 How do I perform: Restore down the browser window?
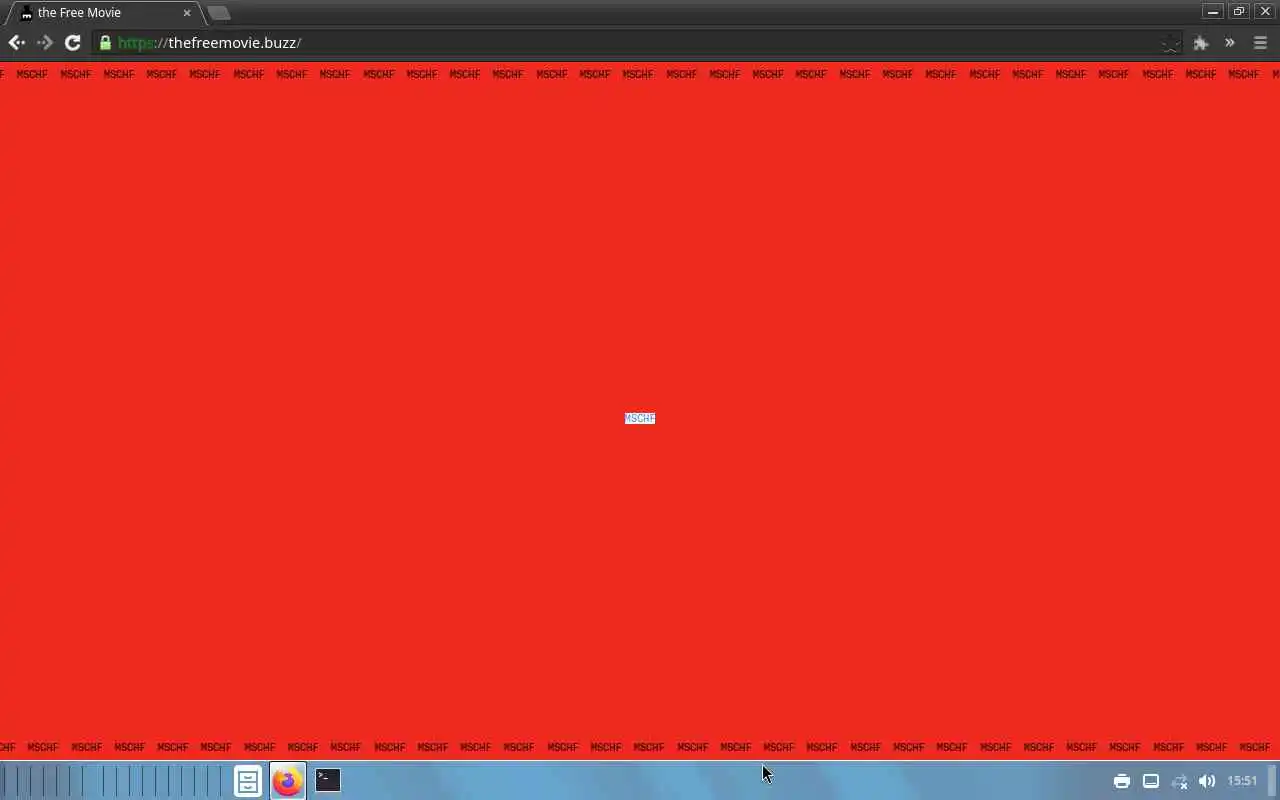[1239, 12]
